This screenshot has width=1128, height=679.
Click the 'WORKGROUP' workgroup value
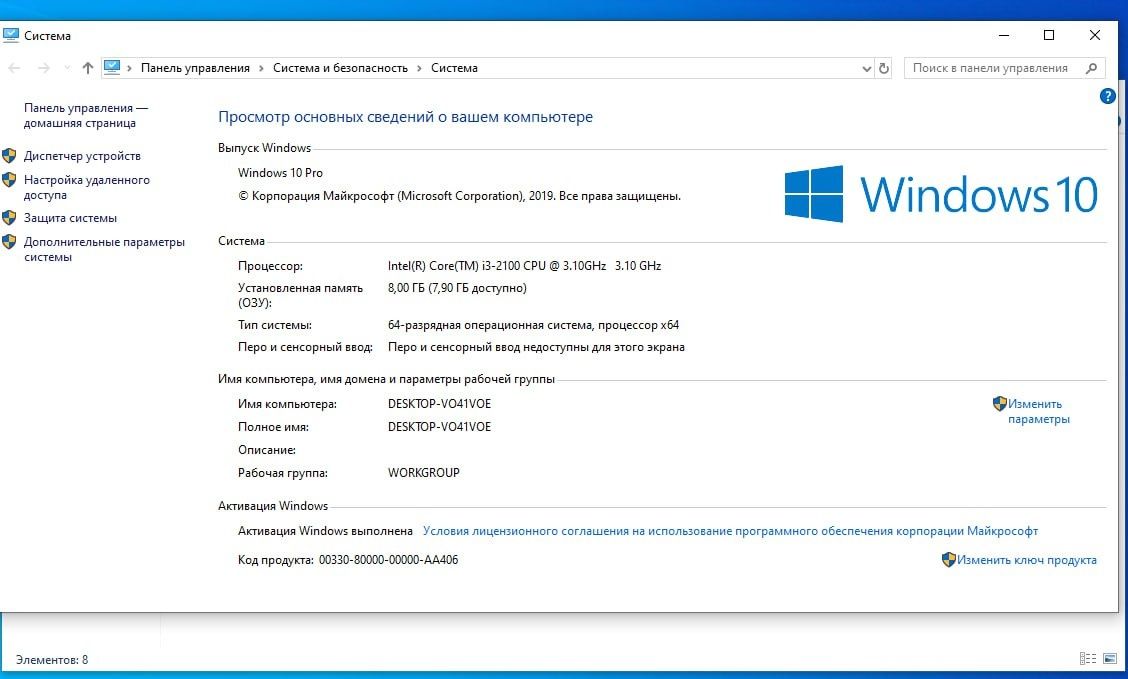[424, 473]
